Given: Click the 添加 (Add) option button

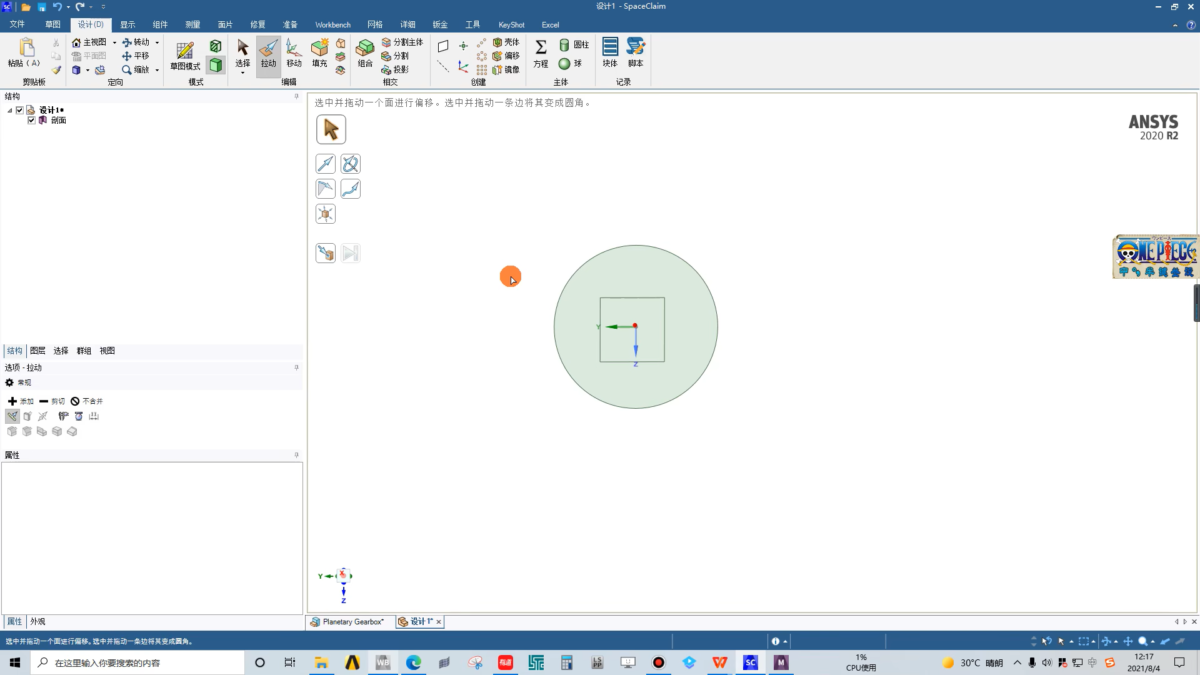Looking at the screenshot, I should coord(20,401).
